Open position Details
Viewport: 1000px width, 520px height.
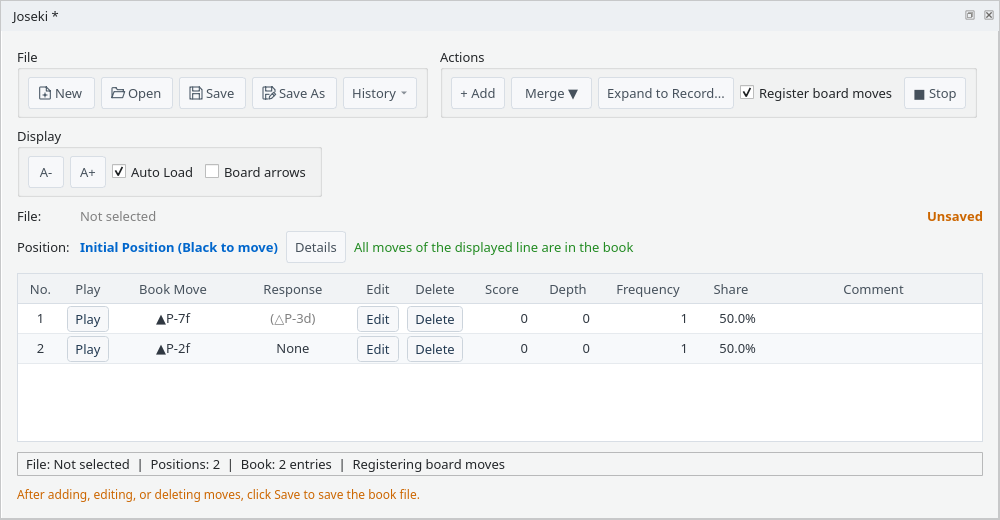(316, 247)
